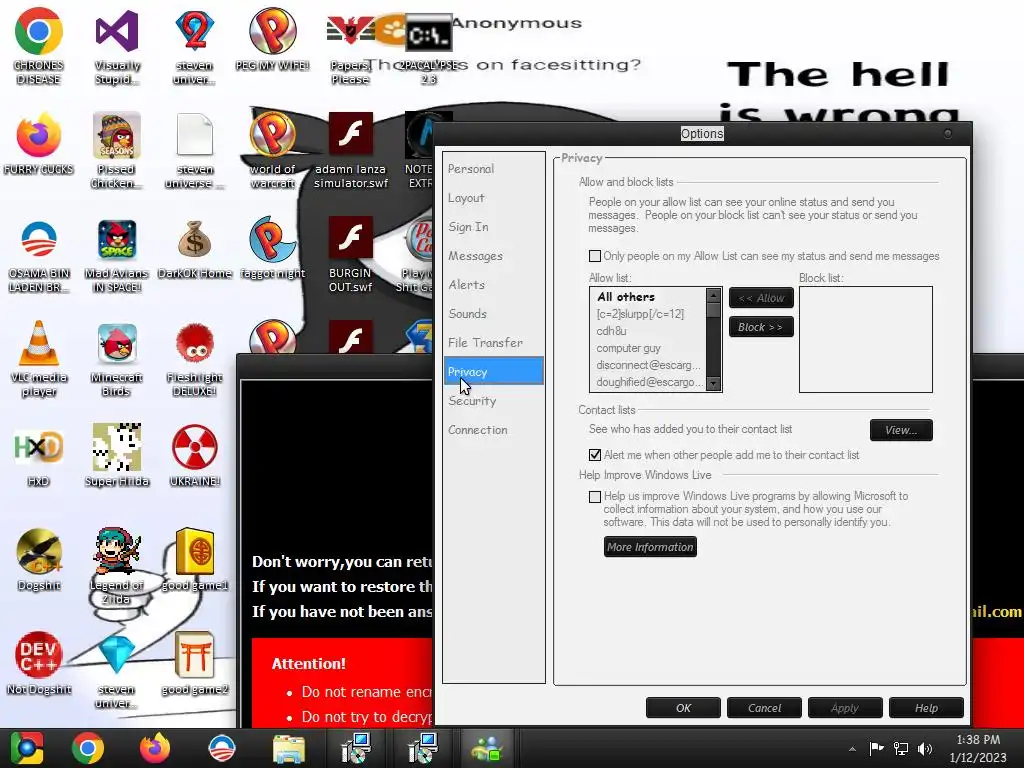Click the << Allow button
The height and width of the screenshot is (768, 1024).
pos(761,298)
